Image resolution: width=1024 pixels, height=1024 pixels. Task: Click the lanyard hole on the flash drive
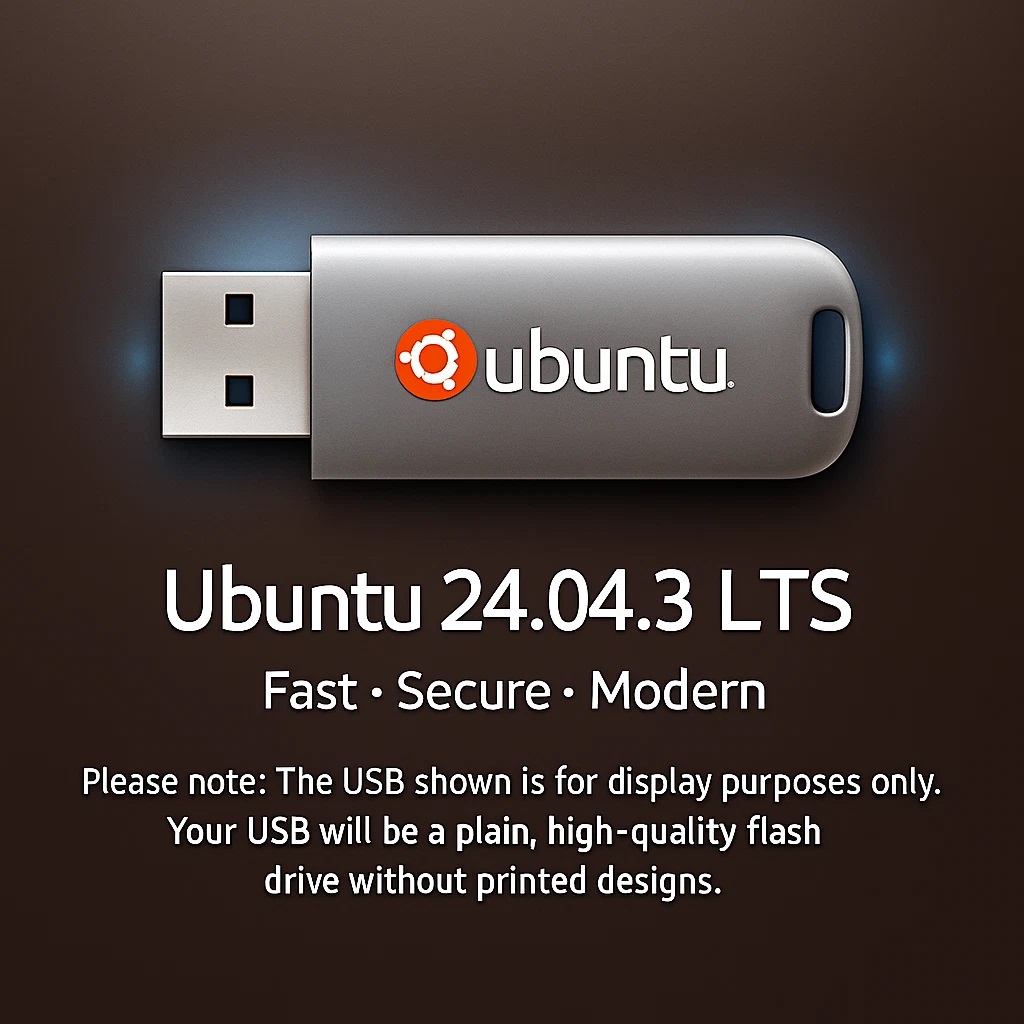(829, 361)
